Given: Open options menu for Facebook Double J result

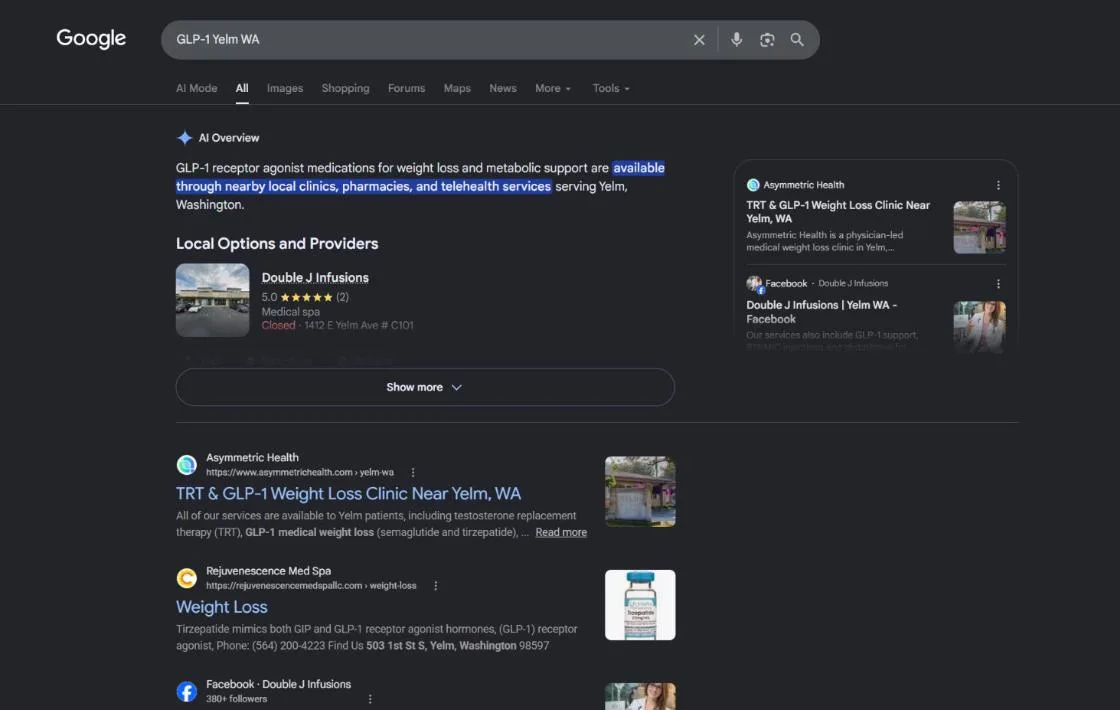Looking at the screenshot, I should click(x=370, y=699).
